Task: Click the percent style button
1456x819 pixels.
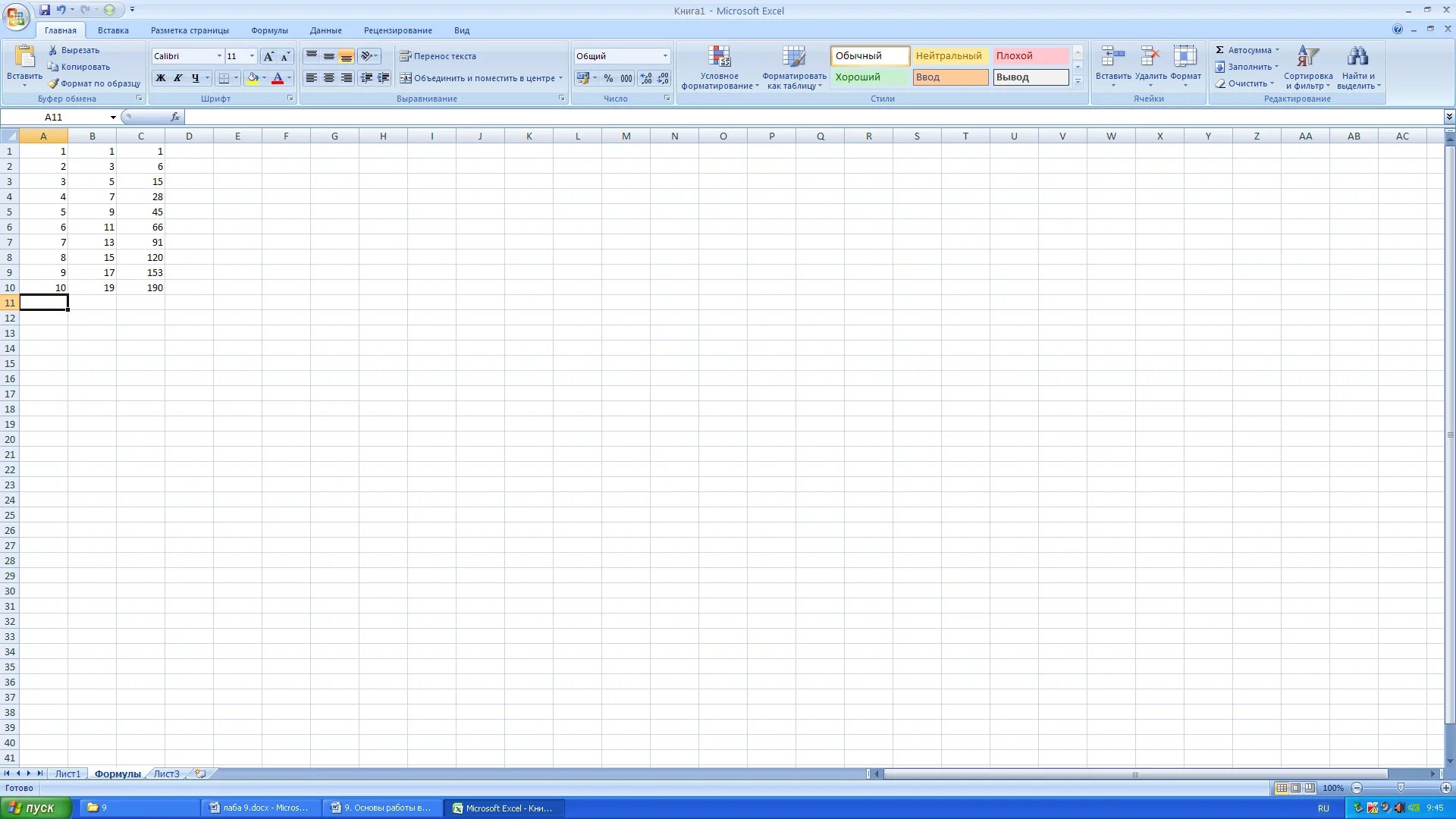Action: [x=608, y=78]
